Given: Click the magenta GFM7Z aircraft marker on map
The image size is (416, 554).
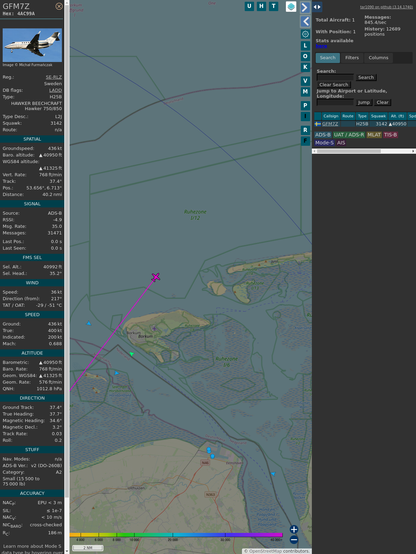Looking at the screenshot, I should (156, 277).
